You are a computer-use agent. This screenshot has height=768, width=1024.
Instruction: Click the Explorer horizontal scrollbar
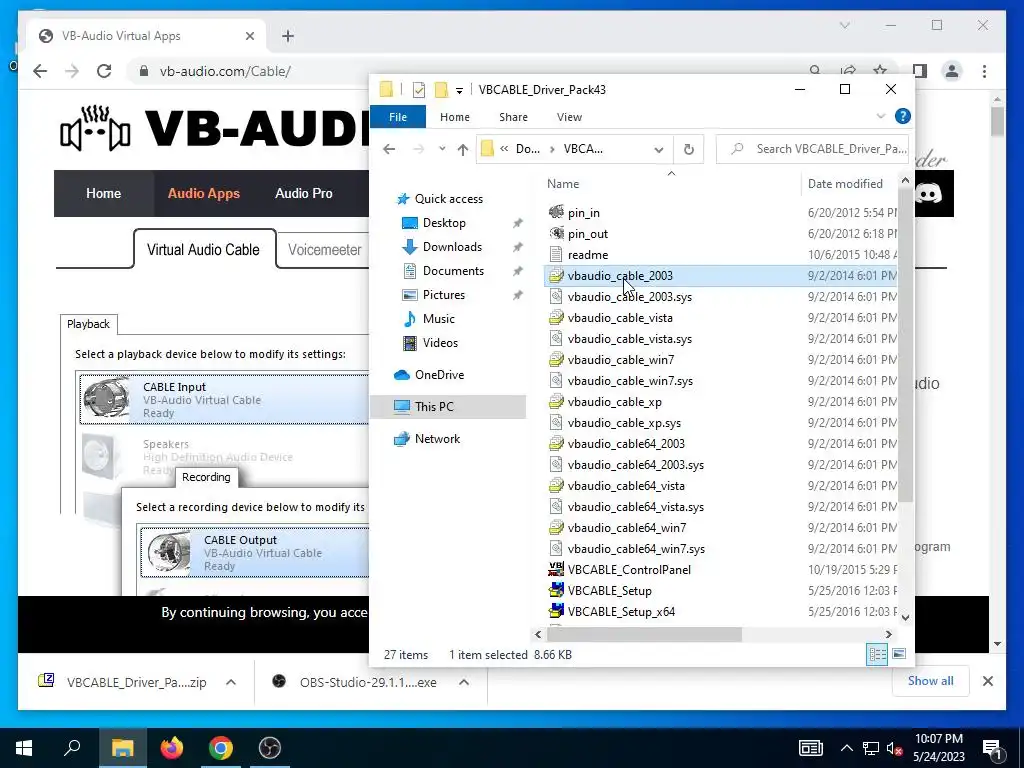click(x=644, y=634)
